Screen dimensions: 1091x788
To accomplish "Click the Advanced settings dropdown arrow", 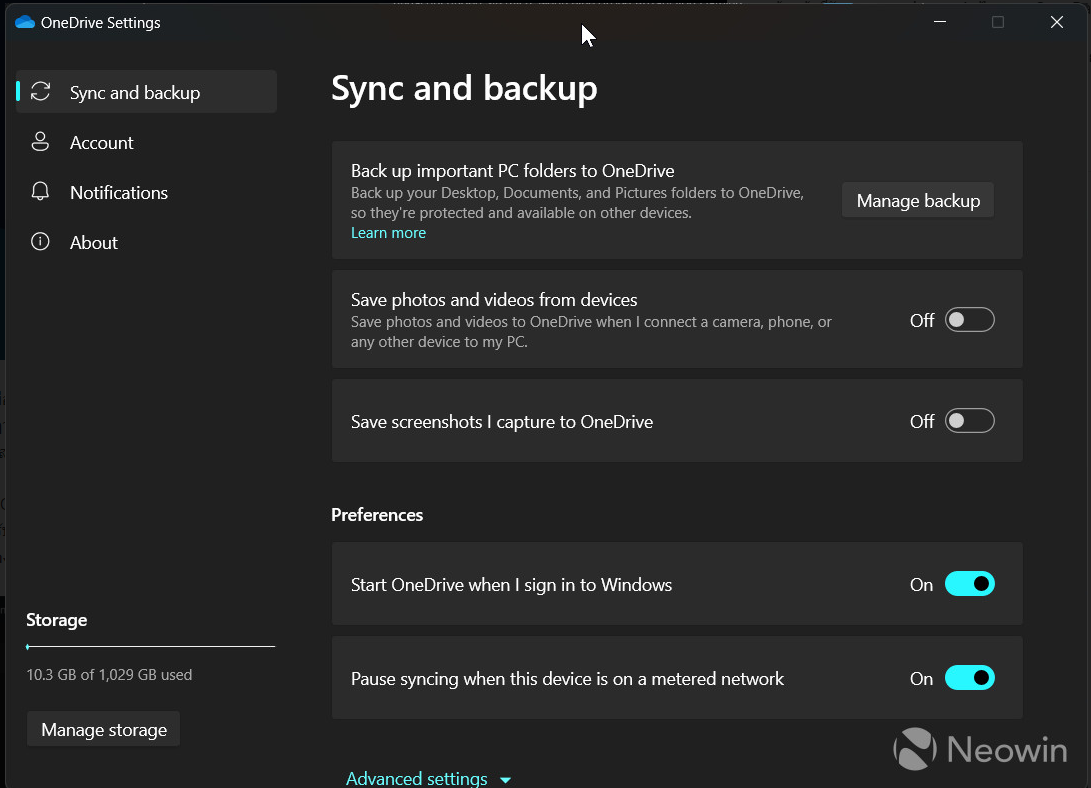I will pyautogui.click(x=506, y=780).
